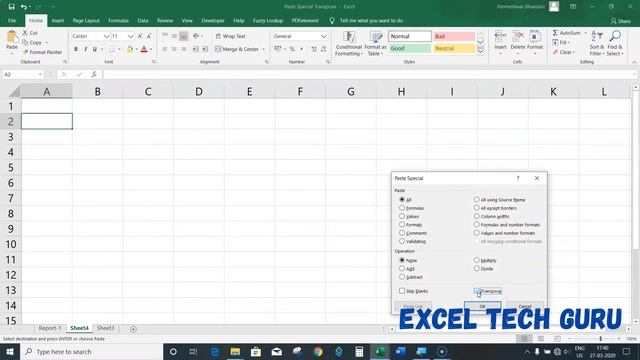The height and width of the screenshot is (360, 640).
Task: Open Find & Select menu
Action: point(615,43)
